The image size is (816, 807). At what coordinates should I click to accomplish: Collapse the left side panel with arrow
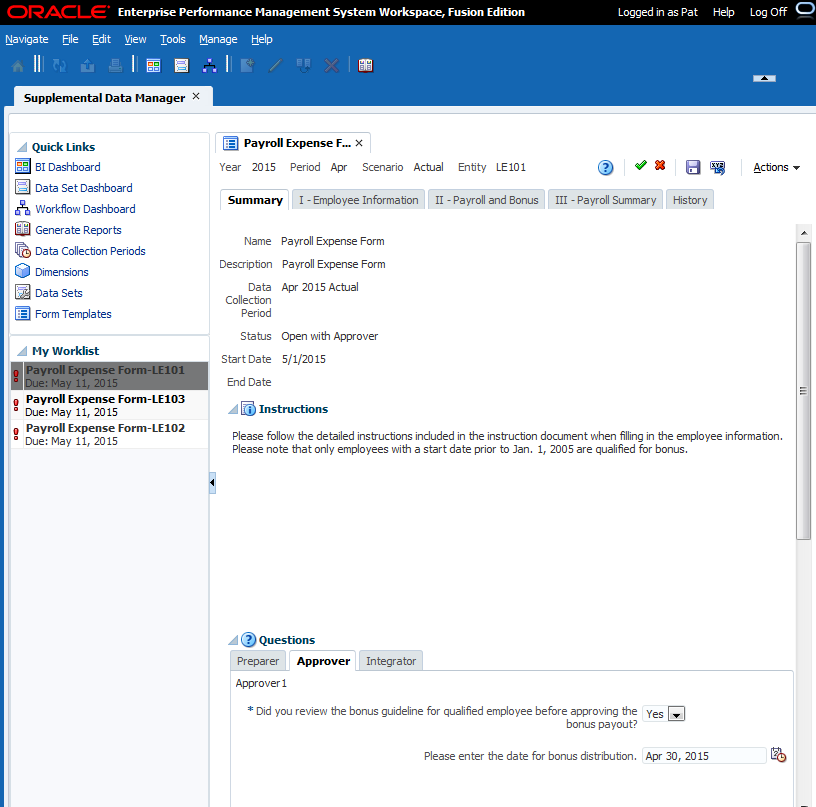point(212,483)
